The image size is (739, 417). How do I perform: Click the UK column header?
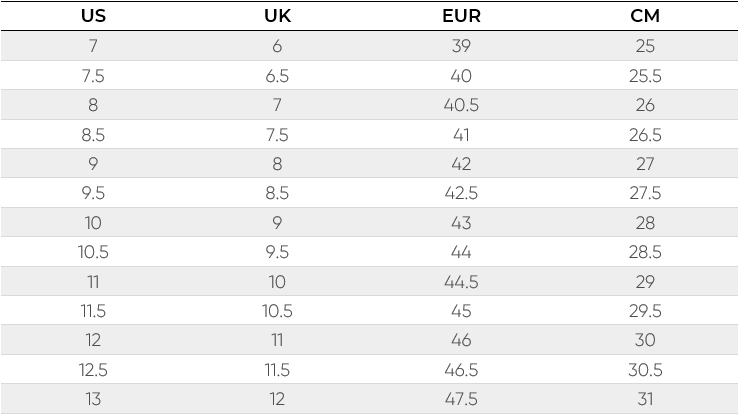coord(277,16)
